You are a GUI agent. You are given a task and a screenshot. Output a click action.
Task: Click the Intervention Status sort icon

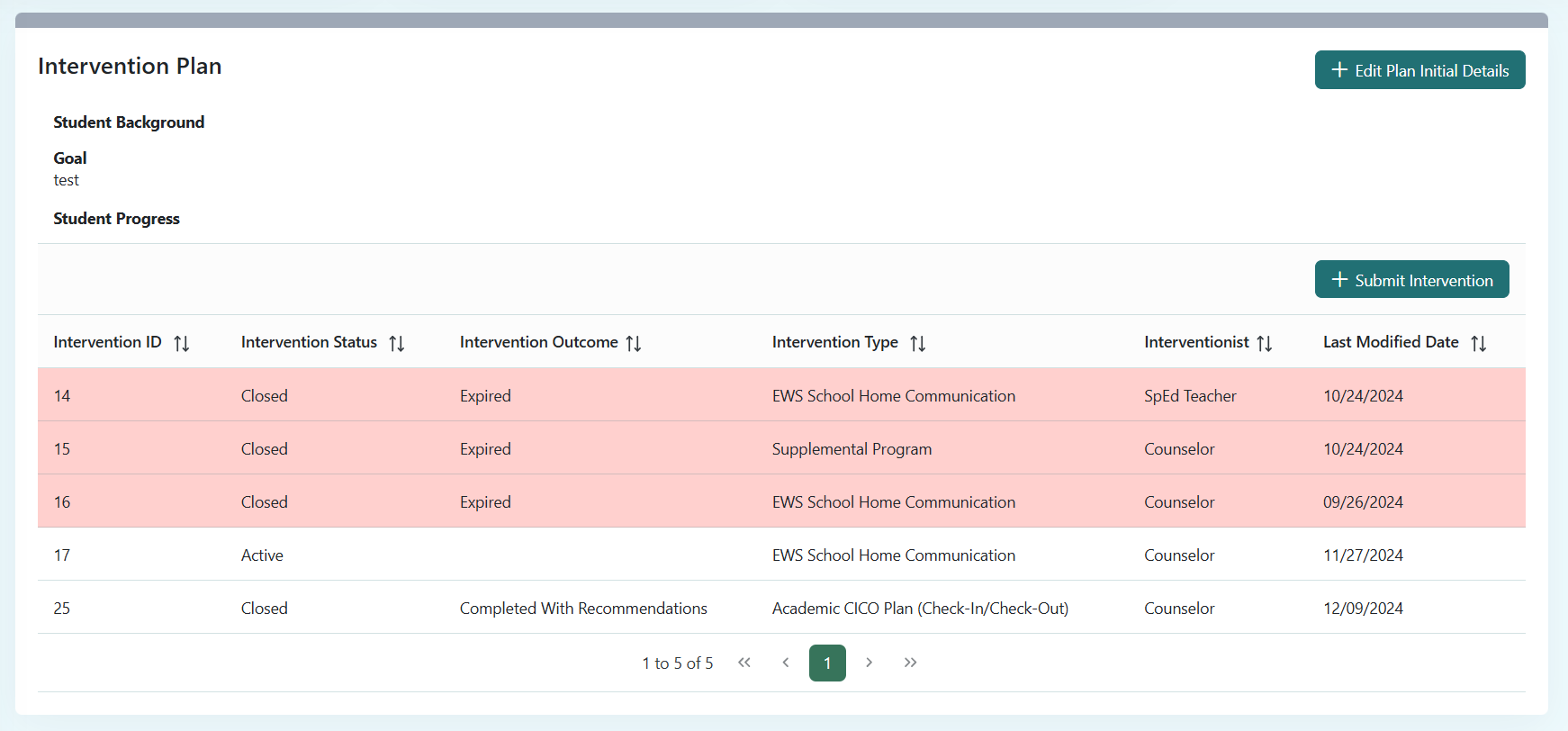(396, 343)
